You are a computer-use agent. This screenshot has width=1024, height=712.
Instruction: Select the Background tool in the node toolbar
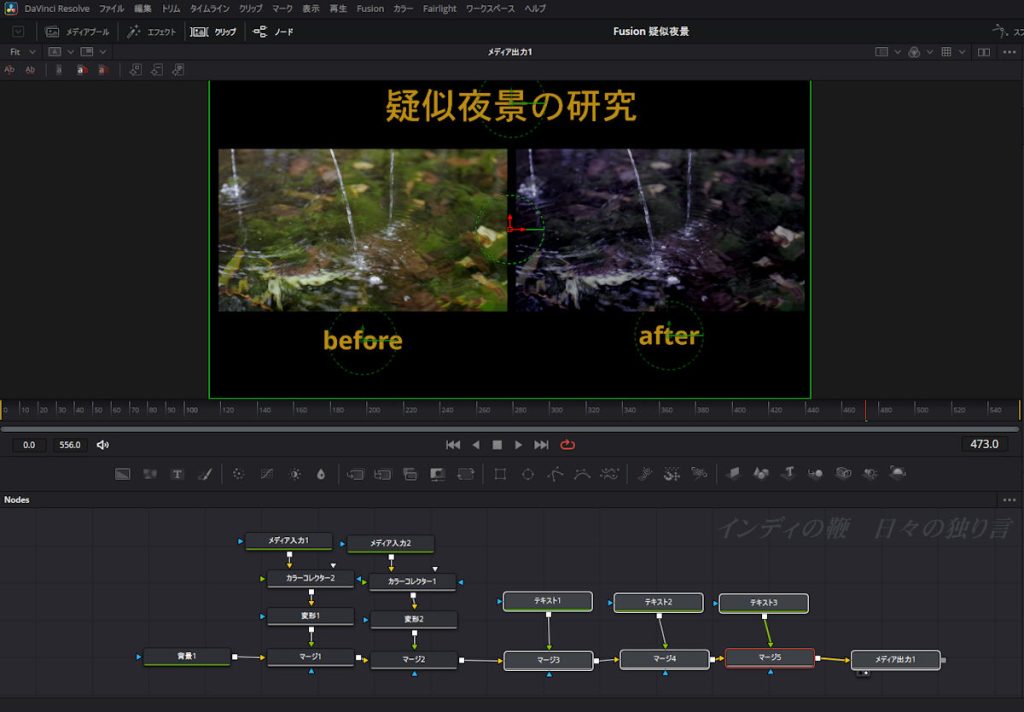(x=123, y=474)
